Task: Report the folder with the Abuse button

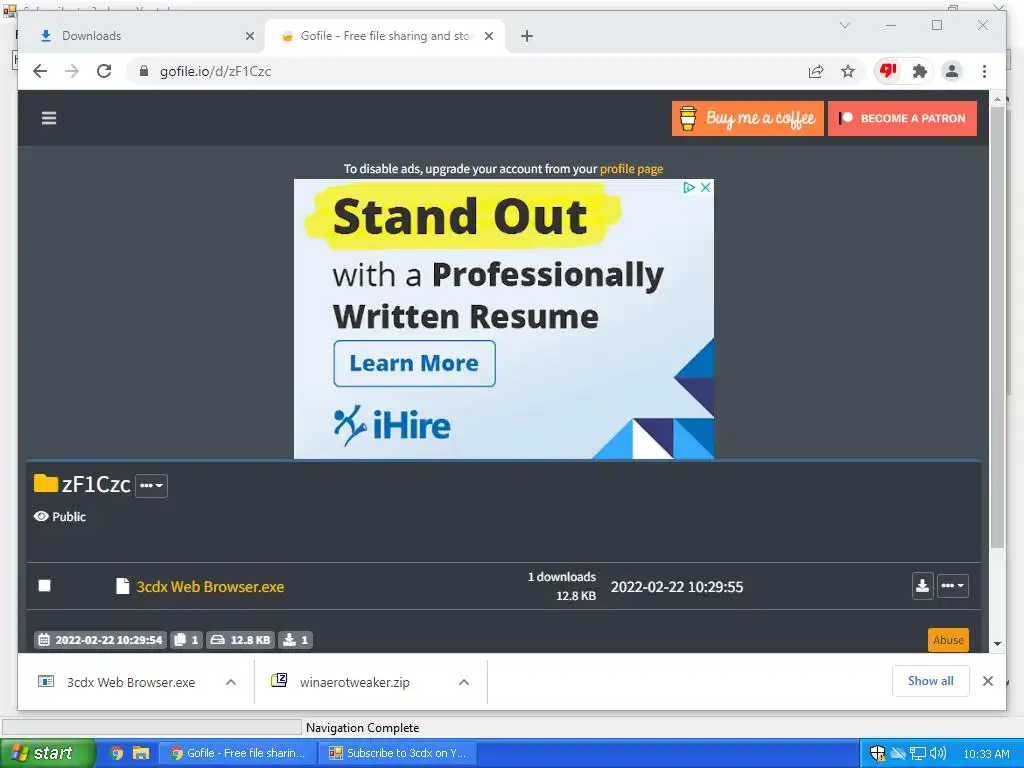Action: tap(948, 640)
